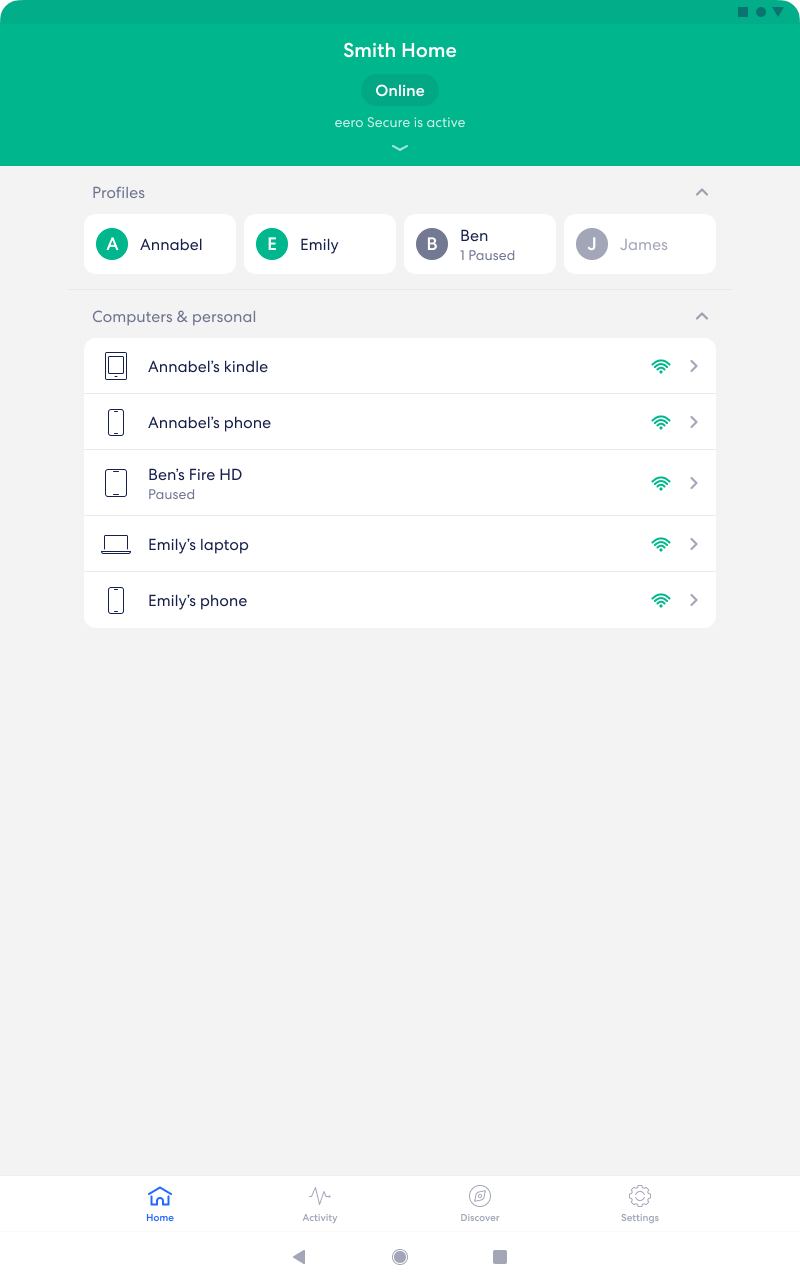Expand the Smith Home network details chevron
Viewport: 800px width, 1280px height.
pos(400,147)
